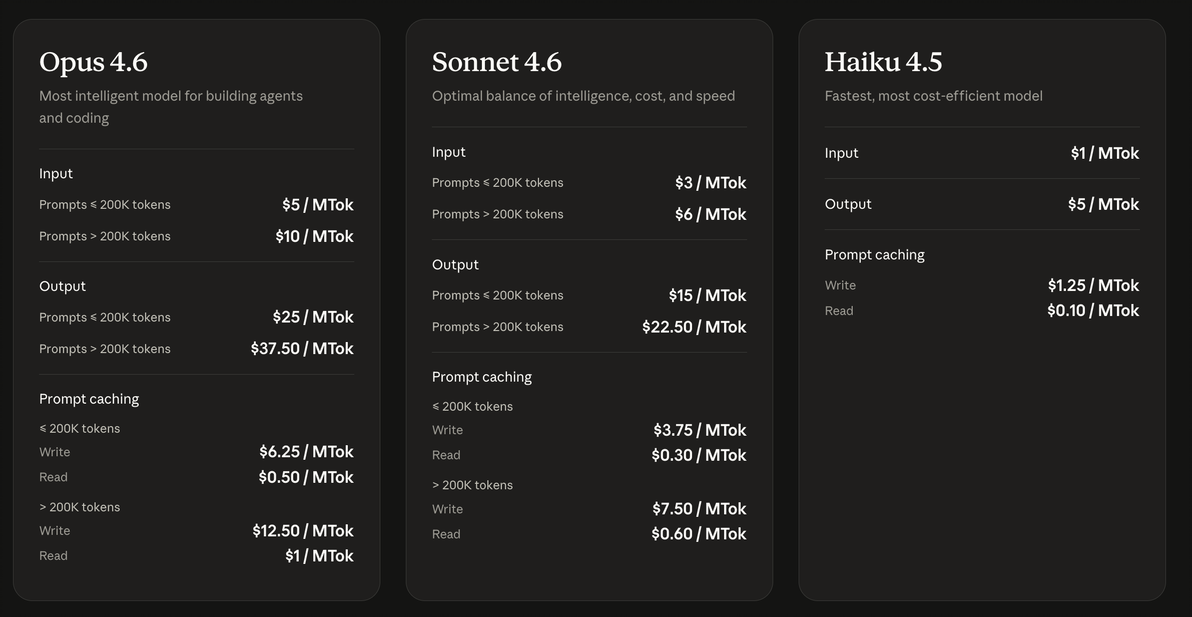Click the Fastest, most cost-efficient model description
This screenshot has height=617, width=1192.
pos(934,96)
